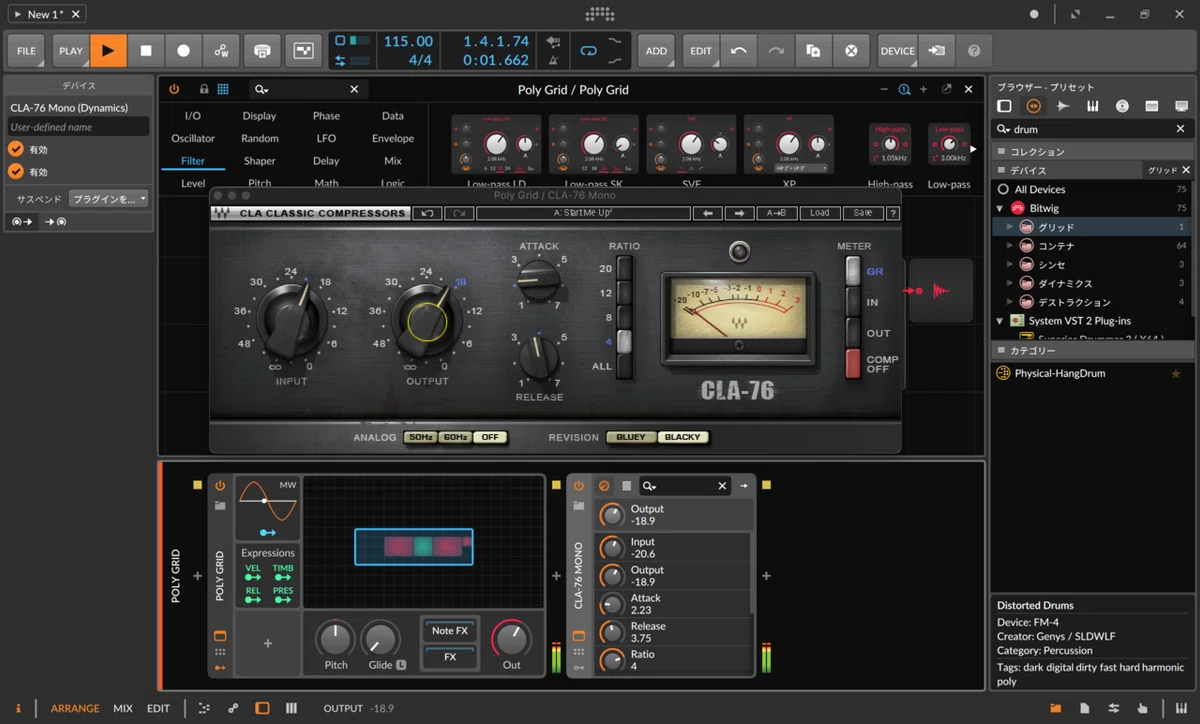Start playback with the orange play button
Viewport: 1200px width, 724px height.
pyautogui.click(x=108, y=51)
